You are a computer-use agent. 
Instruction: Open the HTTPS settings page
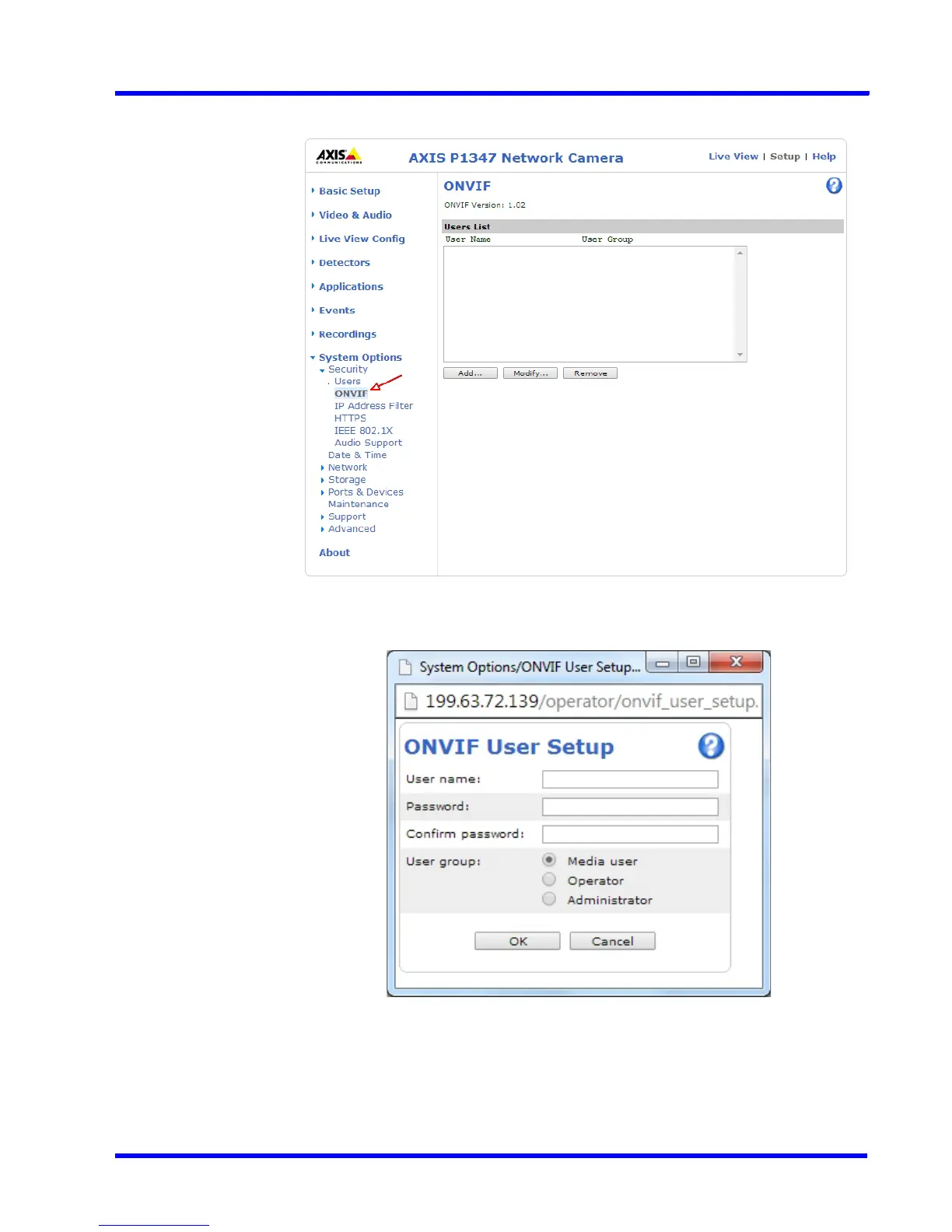(350, 418)
